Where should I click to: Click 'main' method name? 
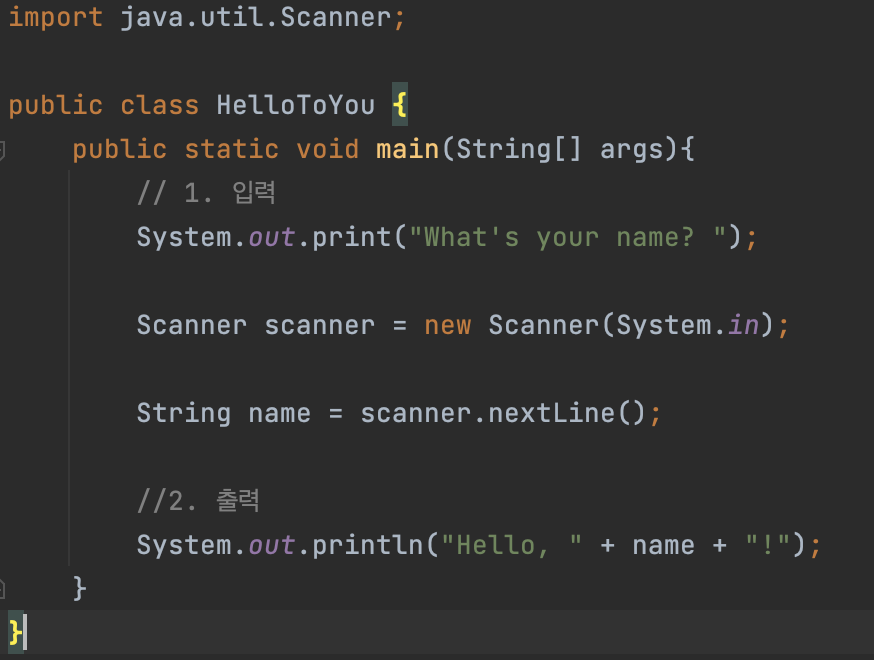[407, 149]
